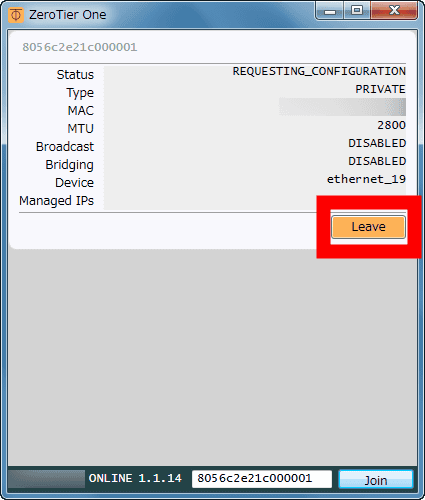Select the ethernet_19 device value

click(x=366, y=179)
